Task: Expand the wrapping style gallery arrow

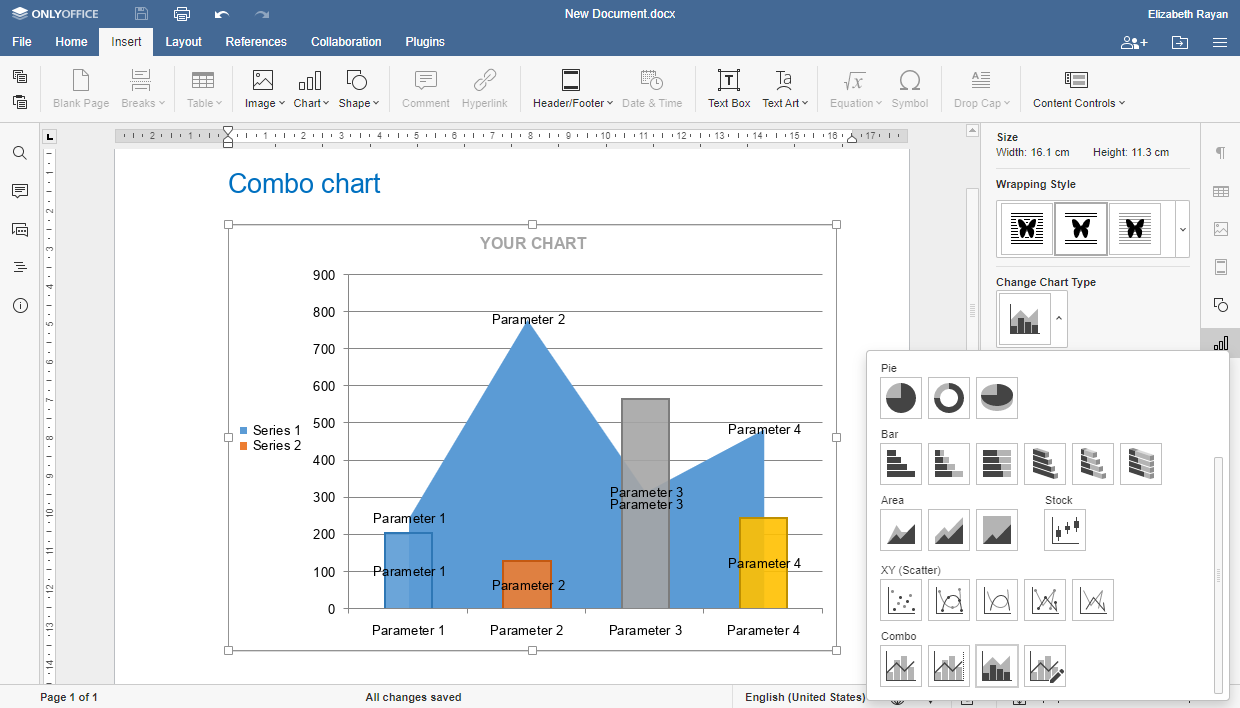Action: 1182,229
